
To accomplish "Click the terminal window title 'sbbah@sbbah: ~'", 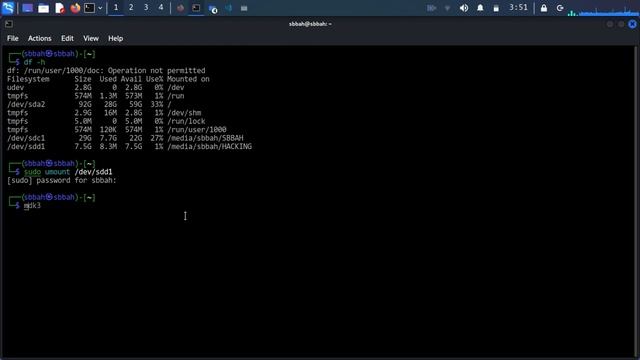I will point(310,24).
